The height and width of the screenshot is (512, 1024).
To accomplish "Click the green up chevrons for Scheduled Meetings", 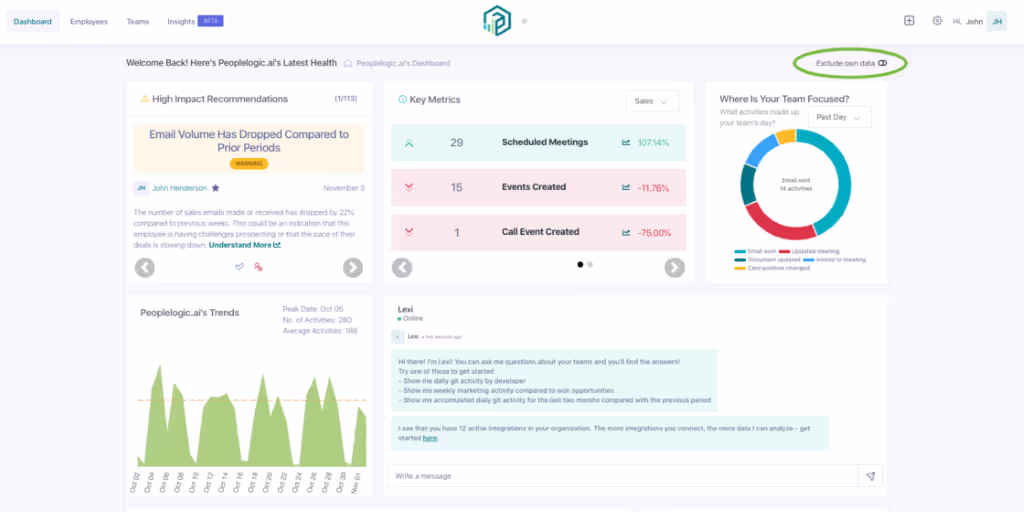I will [x=409, y=143].
